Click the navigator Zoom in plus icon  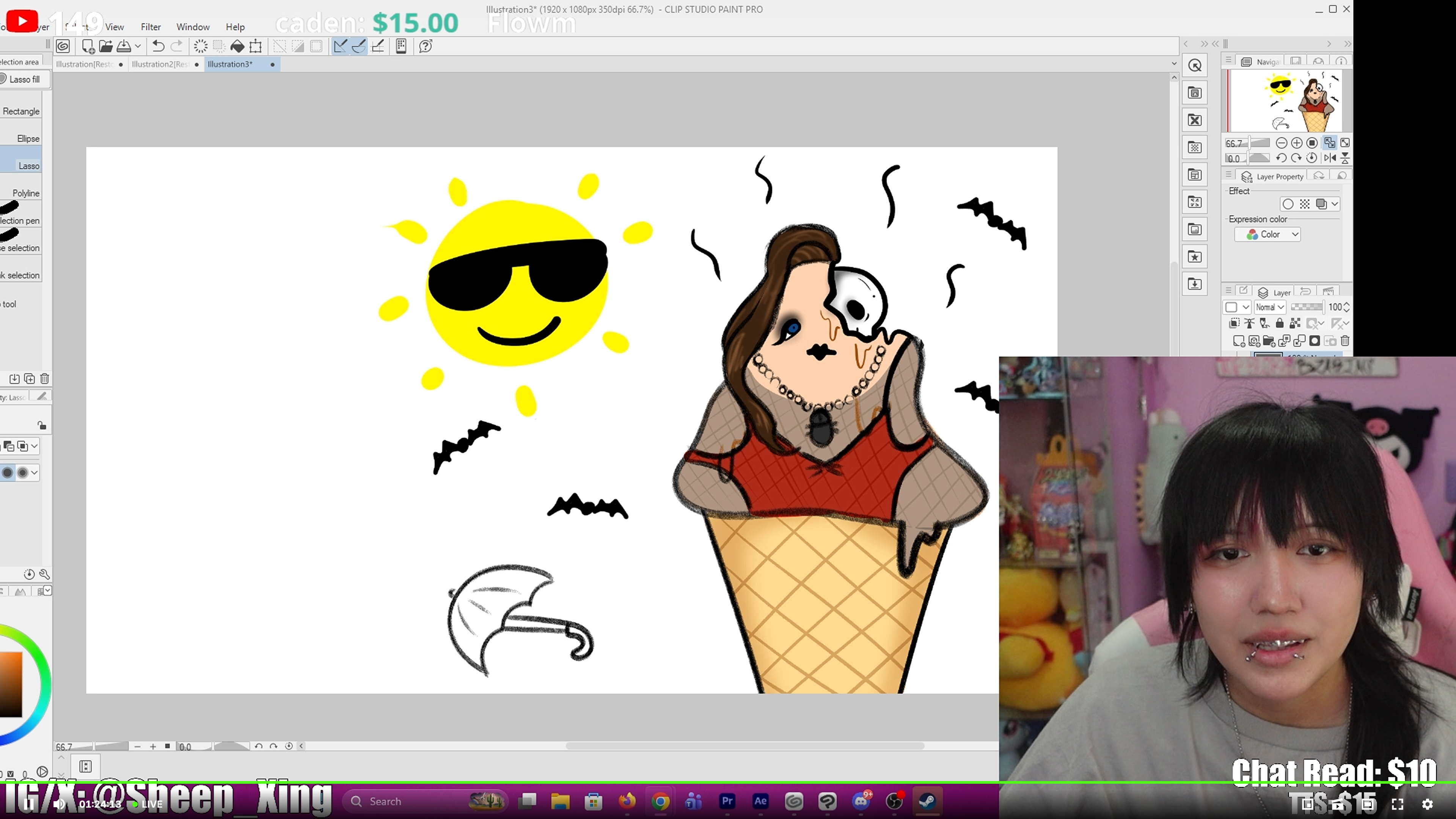(1297, 143)
